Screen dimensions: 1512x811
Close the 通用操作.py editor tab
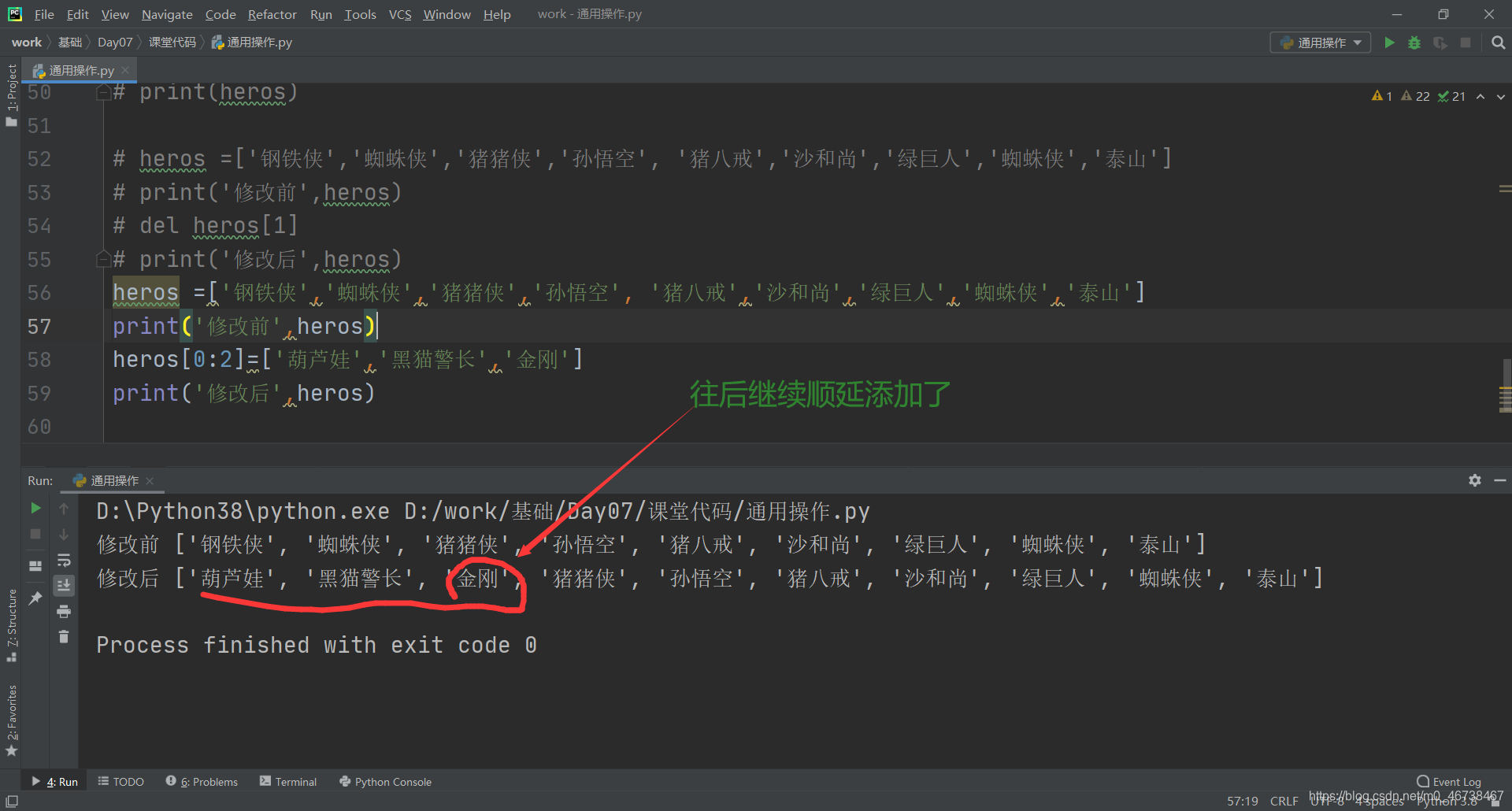coord(125,70)
